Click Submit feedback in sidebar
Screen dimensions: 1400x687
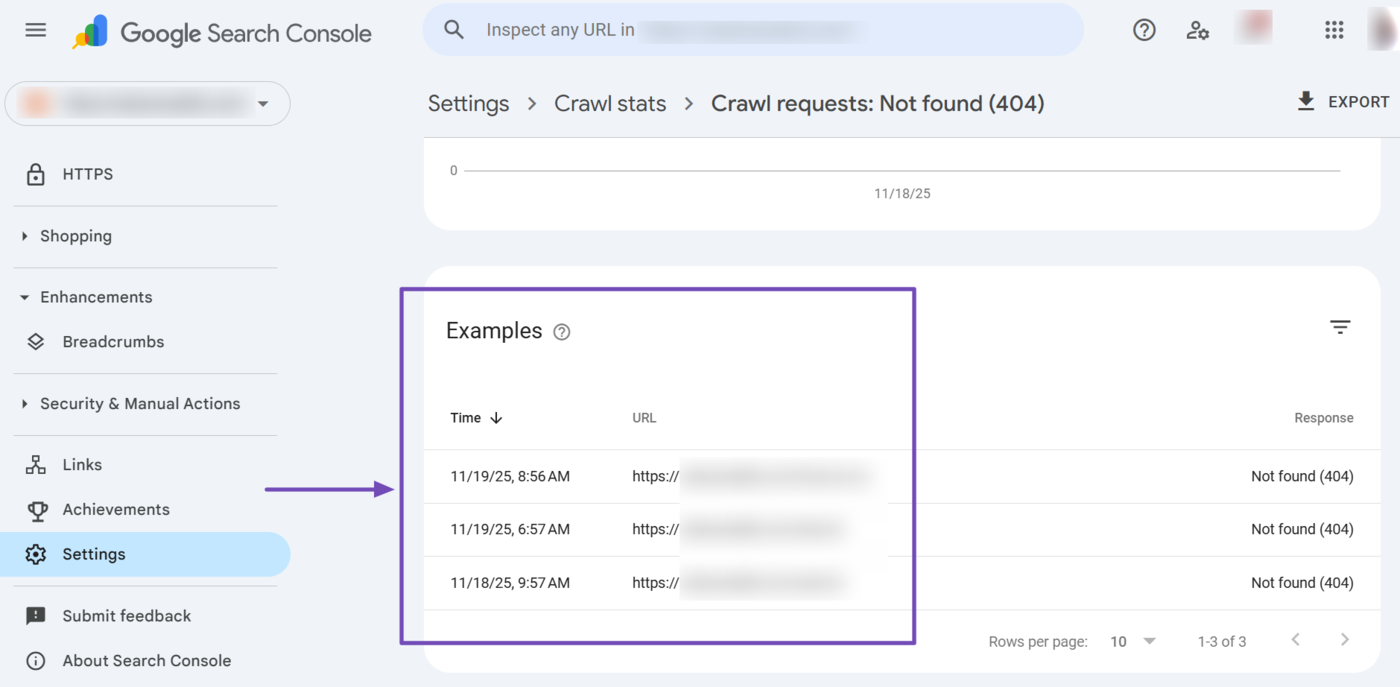(x=126, y=616)
